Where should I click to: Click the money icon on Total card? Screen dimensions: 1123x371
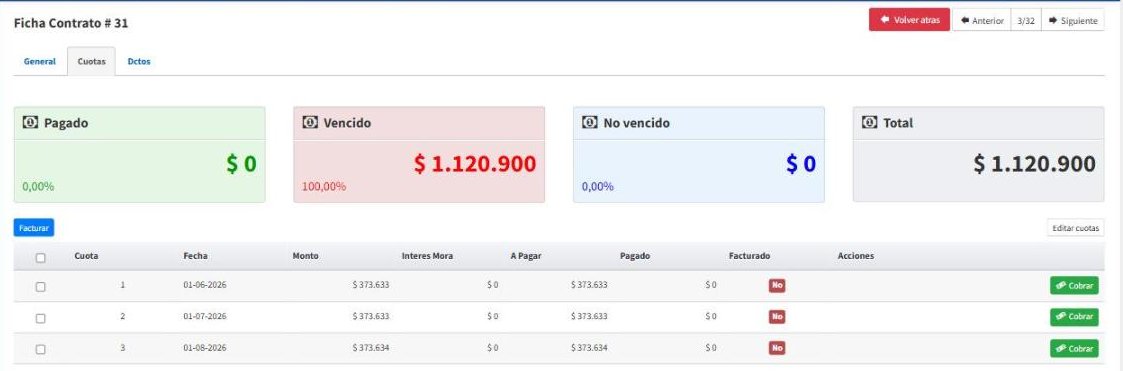(869, 122)
